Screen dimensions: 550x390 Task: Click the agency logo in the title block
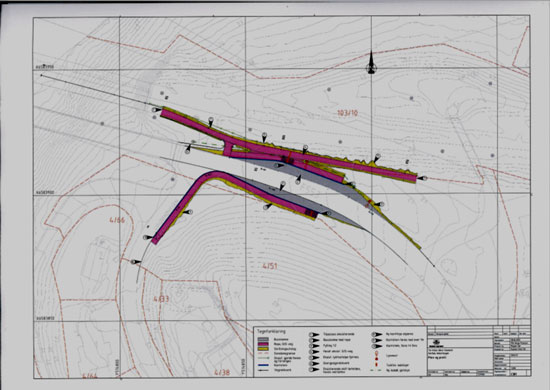pyautogui.click(x=436, y=343)
